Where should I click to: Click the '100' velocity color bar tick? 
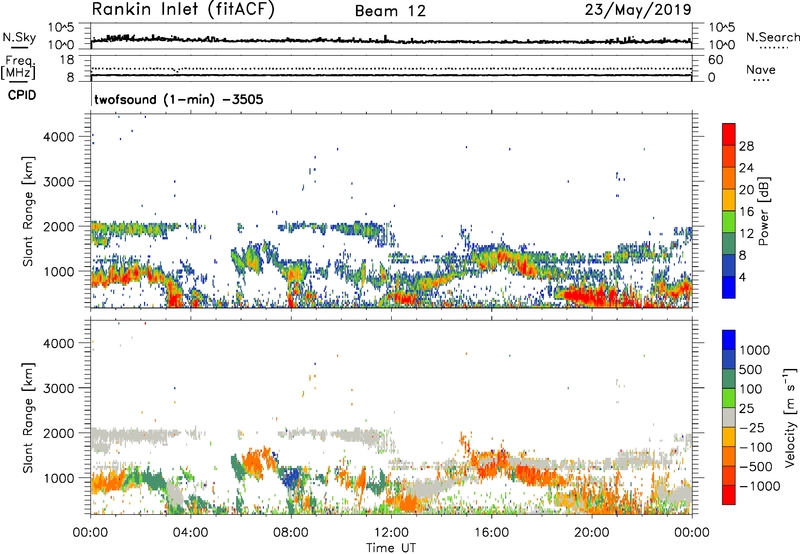[x=751, y=389]
